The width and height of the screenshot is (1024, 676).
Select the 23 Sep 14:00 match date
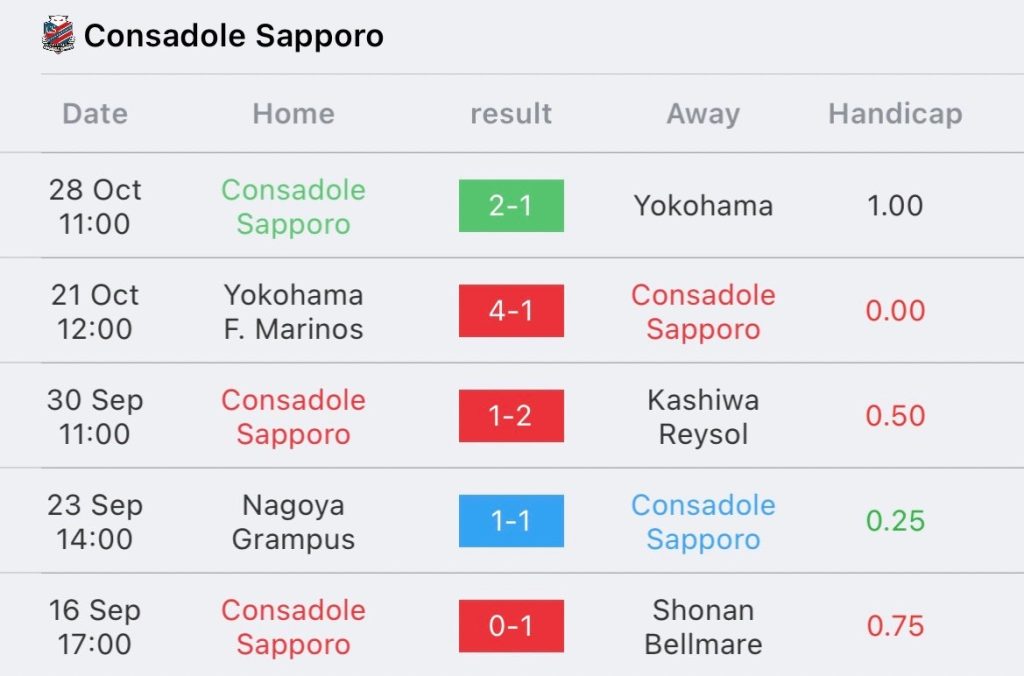point(95,522)
